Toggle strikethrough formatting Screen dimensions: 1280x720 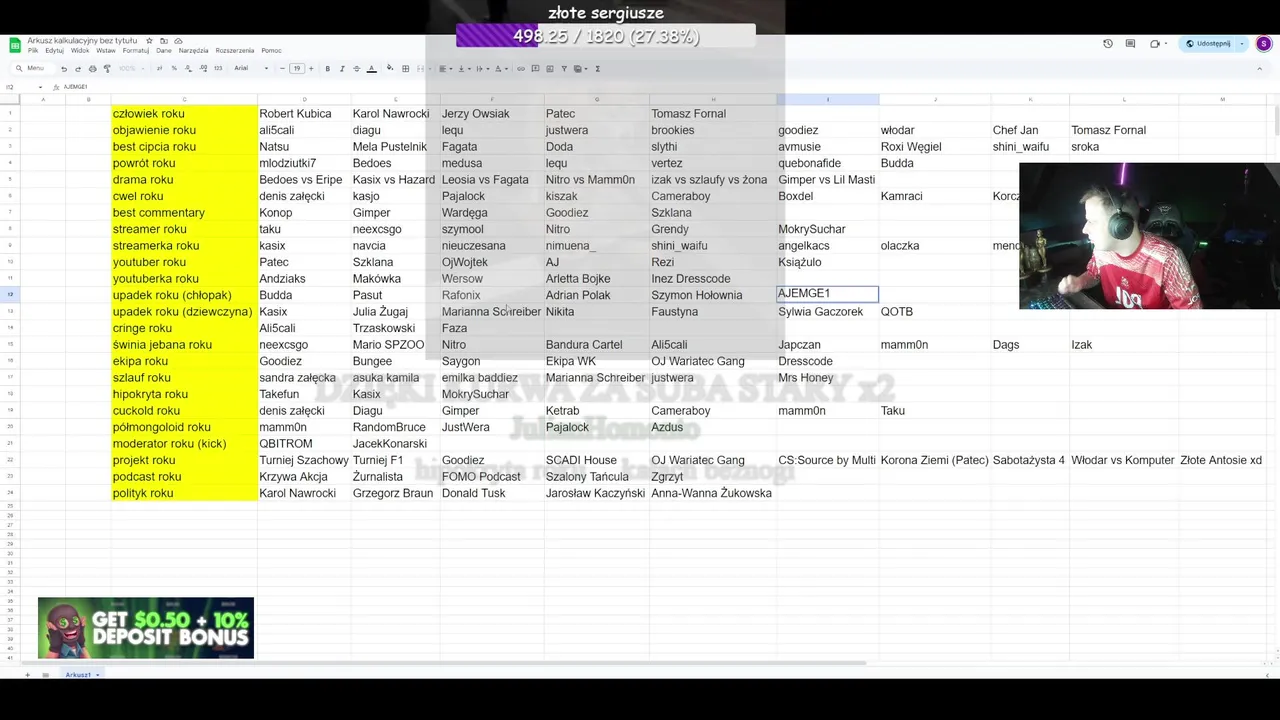356,69
